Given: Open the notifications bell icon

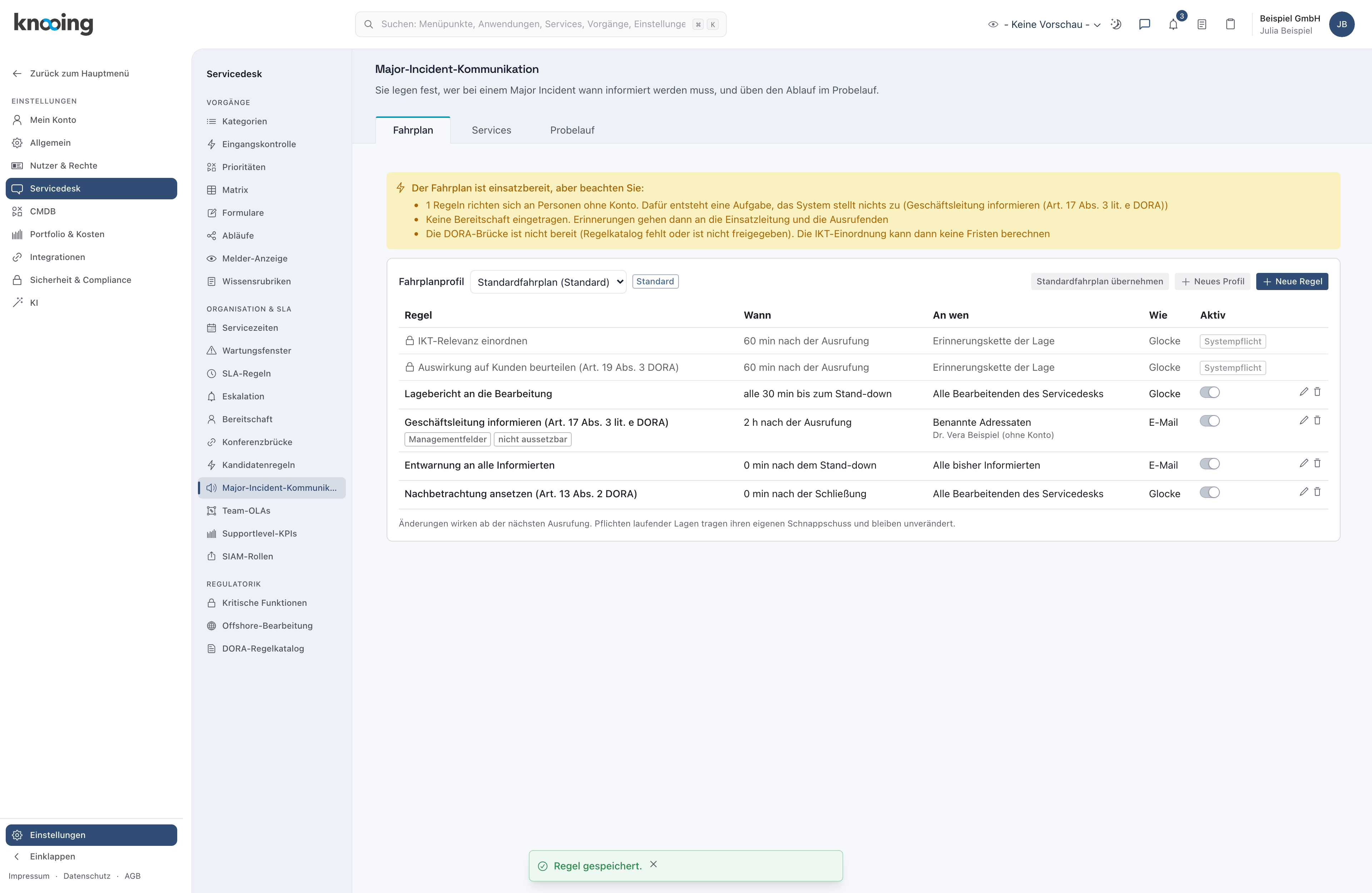Looking at the screenshot, I should [x=1173, y=24].
